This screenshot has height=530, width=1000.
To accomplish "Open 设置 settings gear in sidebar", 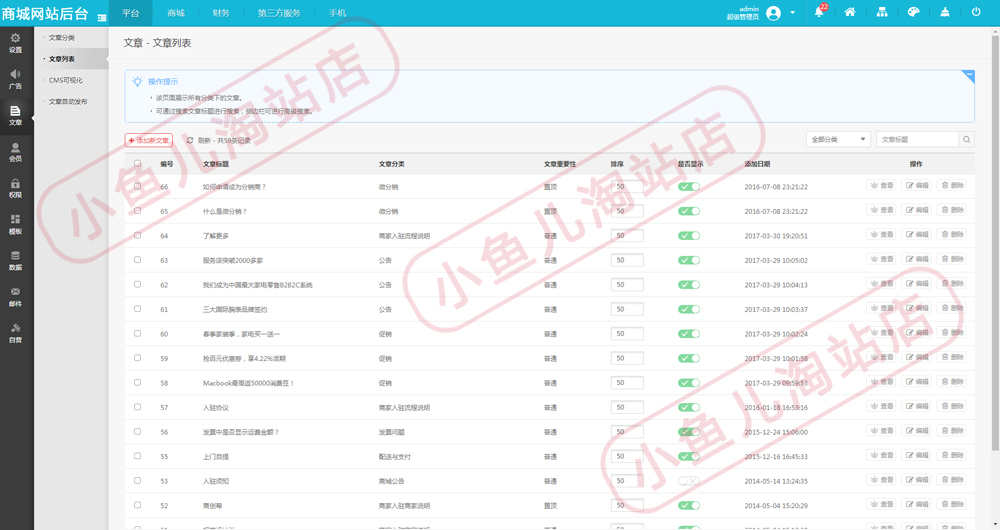I will click(15, 42).
